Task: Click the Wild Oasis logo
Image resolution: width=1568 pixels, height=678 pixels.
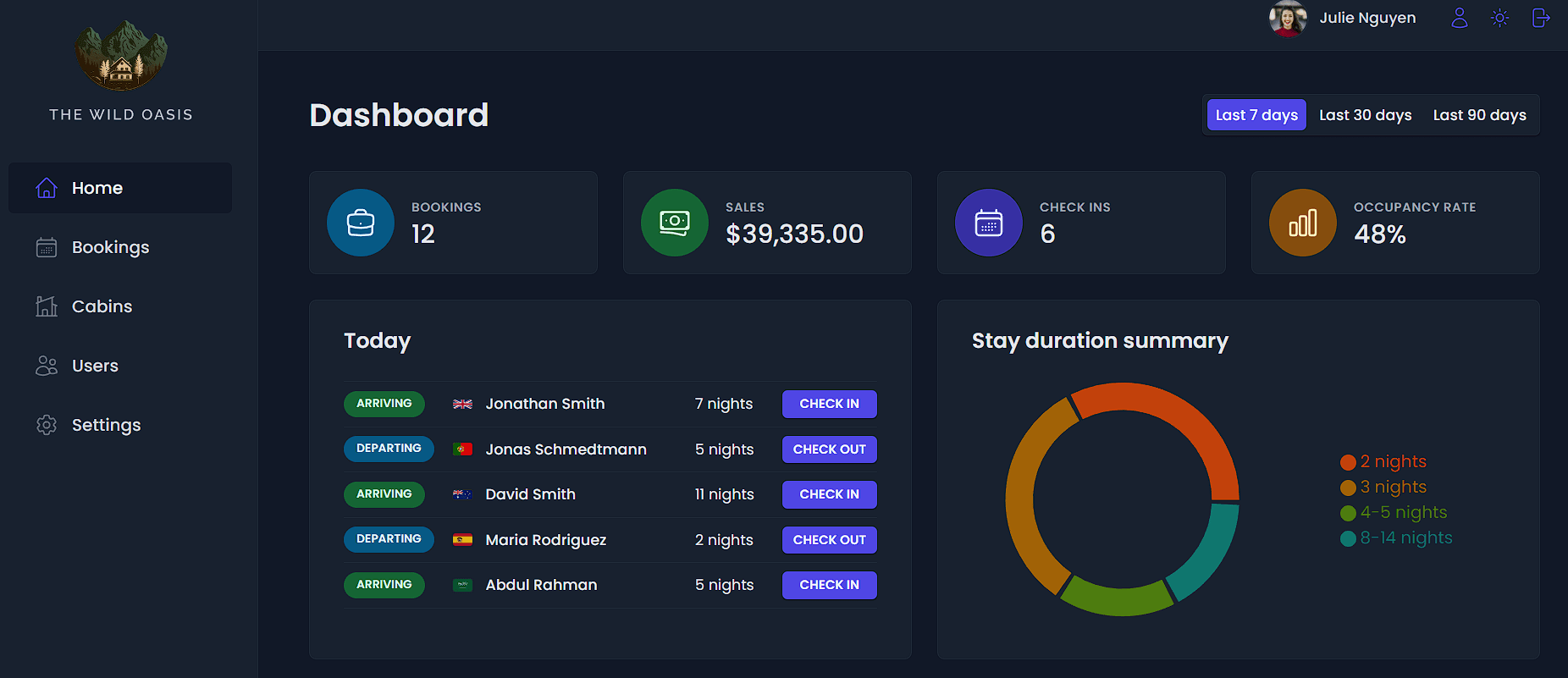Action: pyautogui.click(x=121, y=56)
